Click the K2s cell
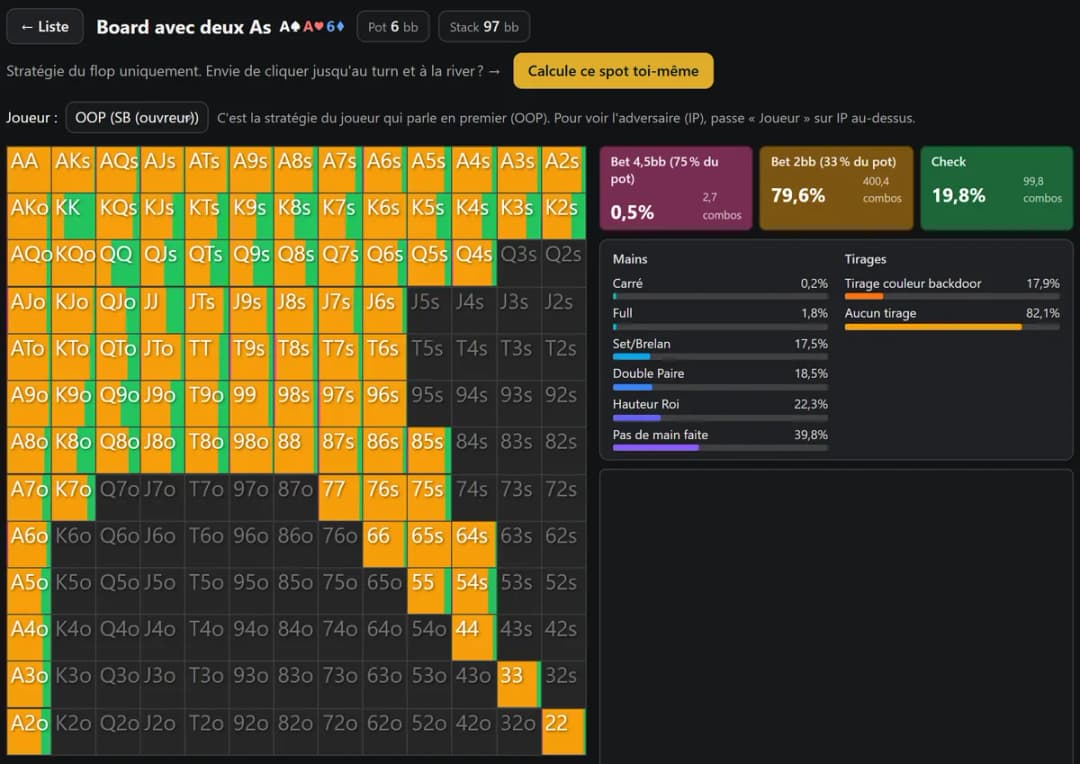The height and width of the screenshot is (764, 1080). [x=563, y=216]
